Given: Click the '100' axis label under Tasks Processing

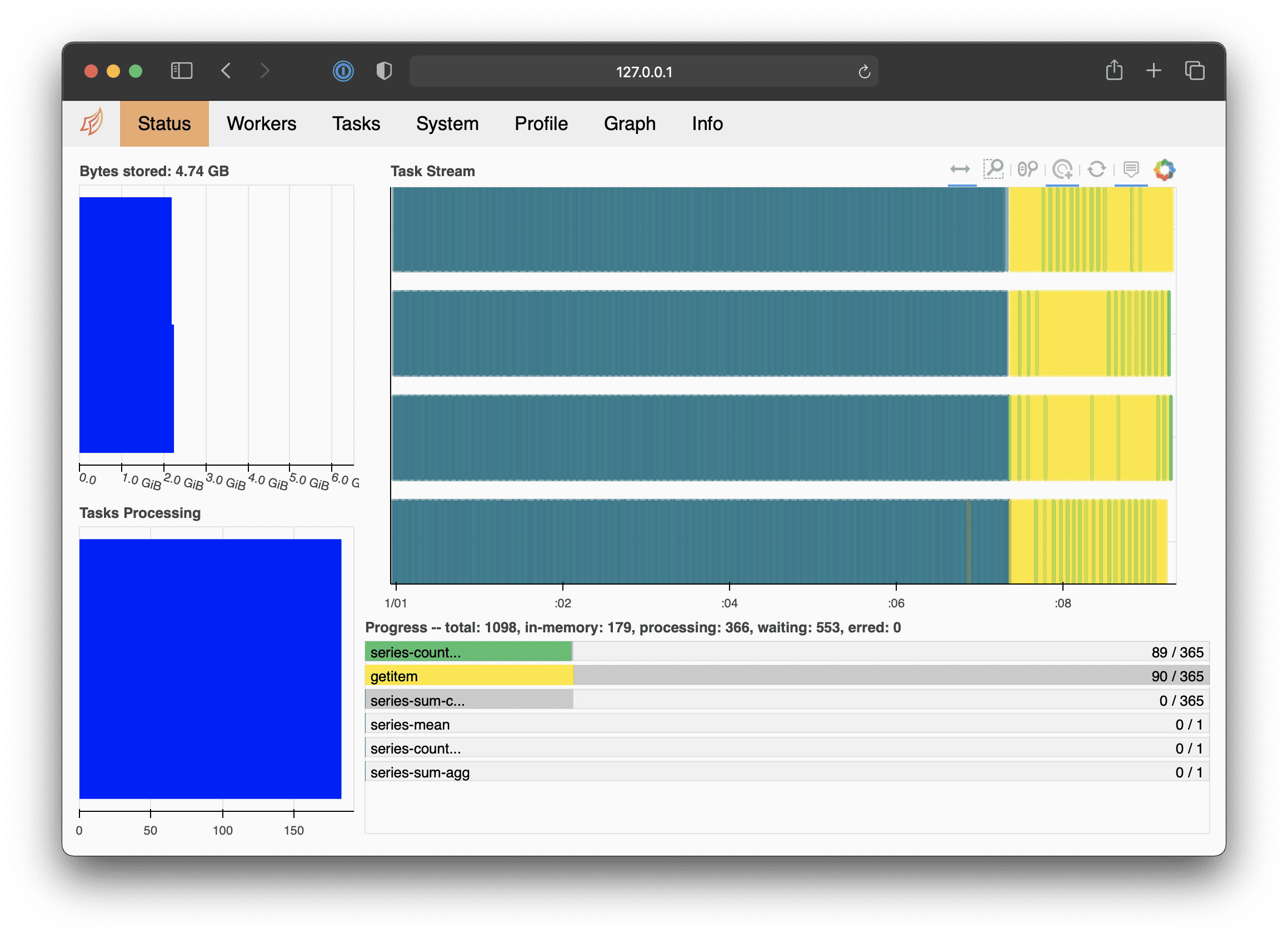Looking at the screenshot, I should pos(223,830).
